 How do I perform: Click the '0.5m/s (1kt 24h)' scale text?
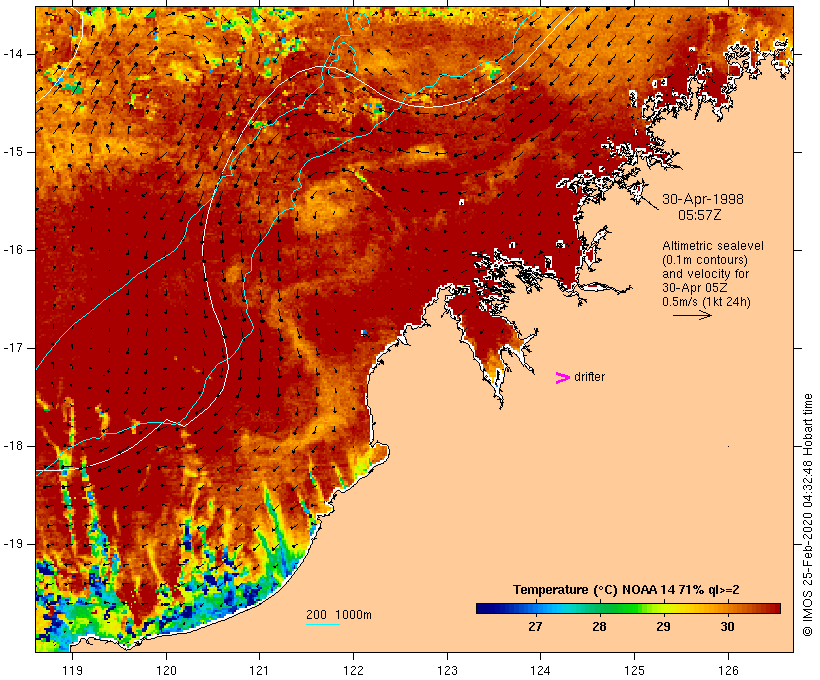pyautogui.click(x=706, y=302)
